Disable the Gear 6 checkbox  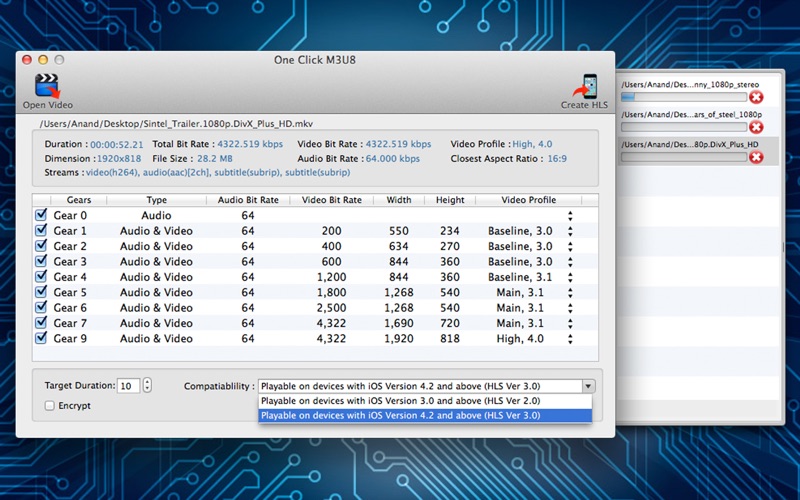pos(41,307)
